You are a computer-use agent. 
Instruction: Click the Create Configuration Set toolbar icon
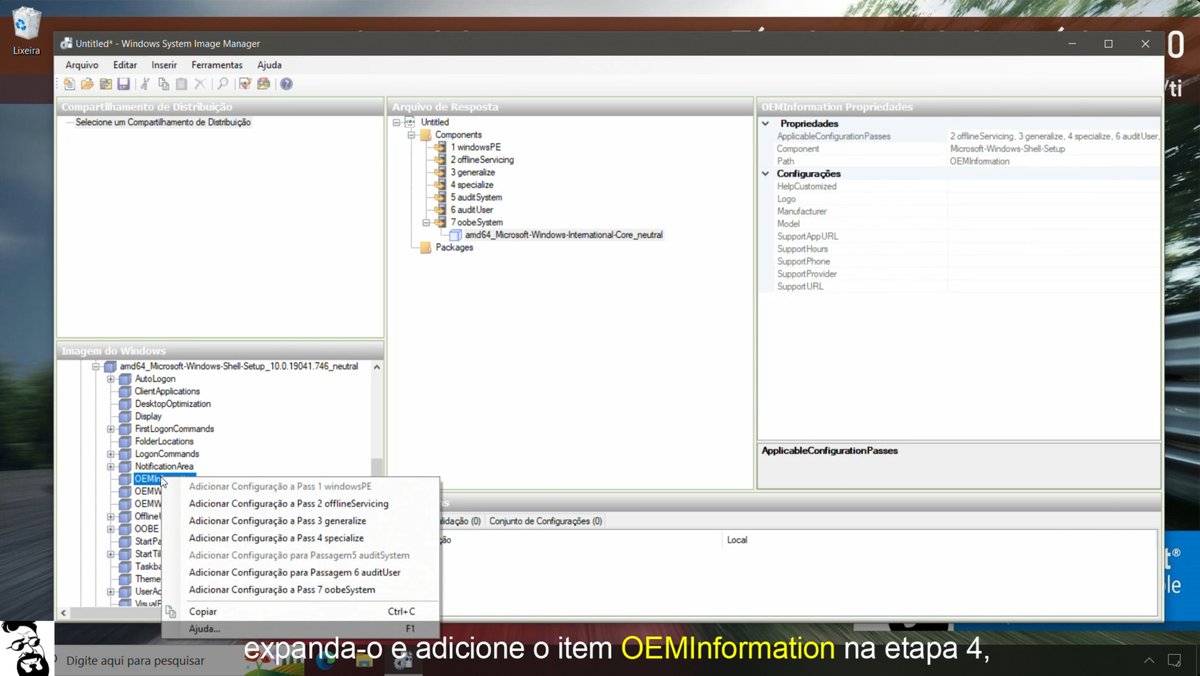pyautogui.click(x=263, y=84)
